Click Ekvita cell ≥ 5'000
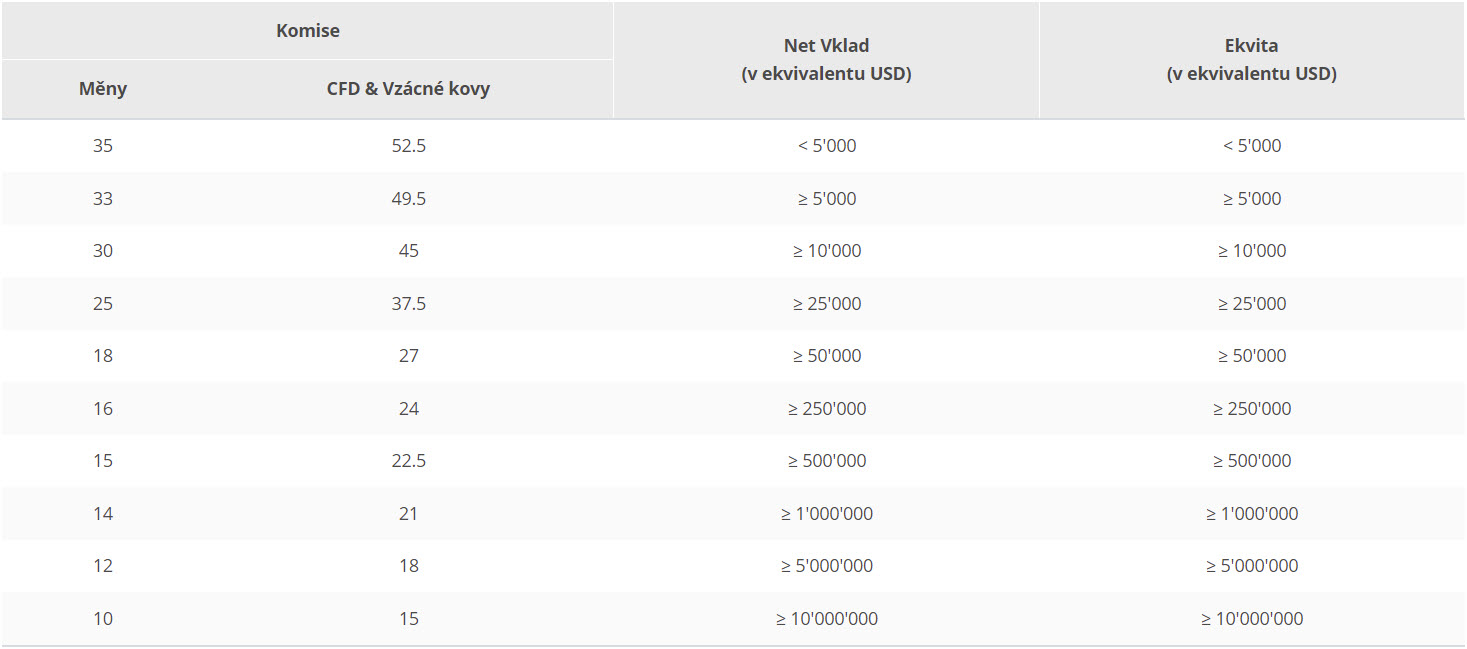 click(1251, 199)
